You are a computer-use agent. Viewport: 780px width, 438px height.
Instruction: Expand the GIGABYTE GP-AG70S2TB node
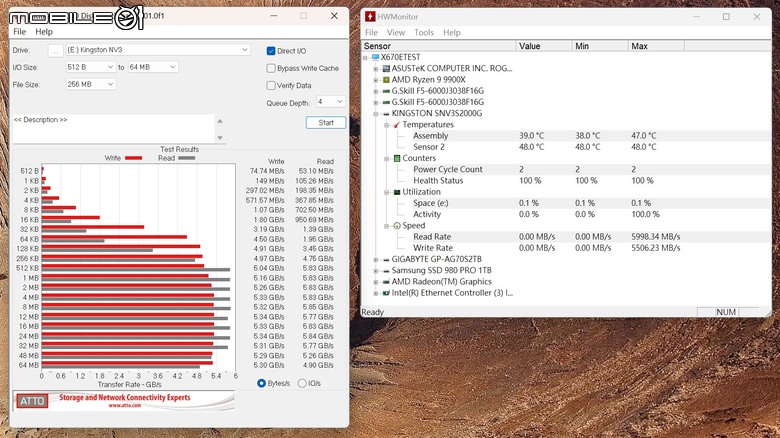[376, 260]
